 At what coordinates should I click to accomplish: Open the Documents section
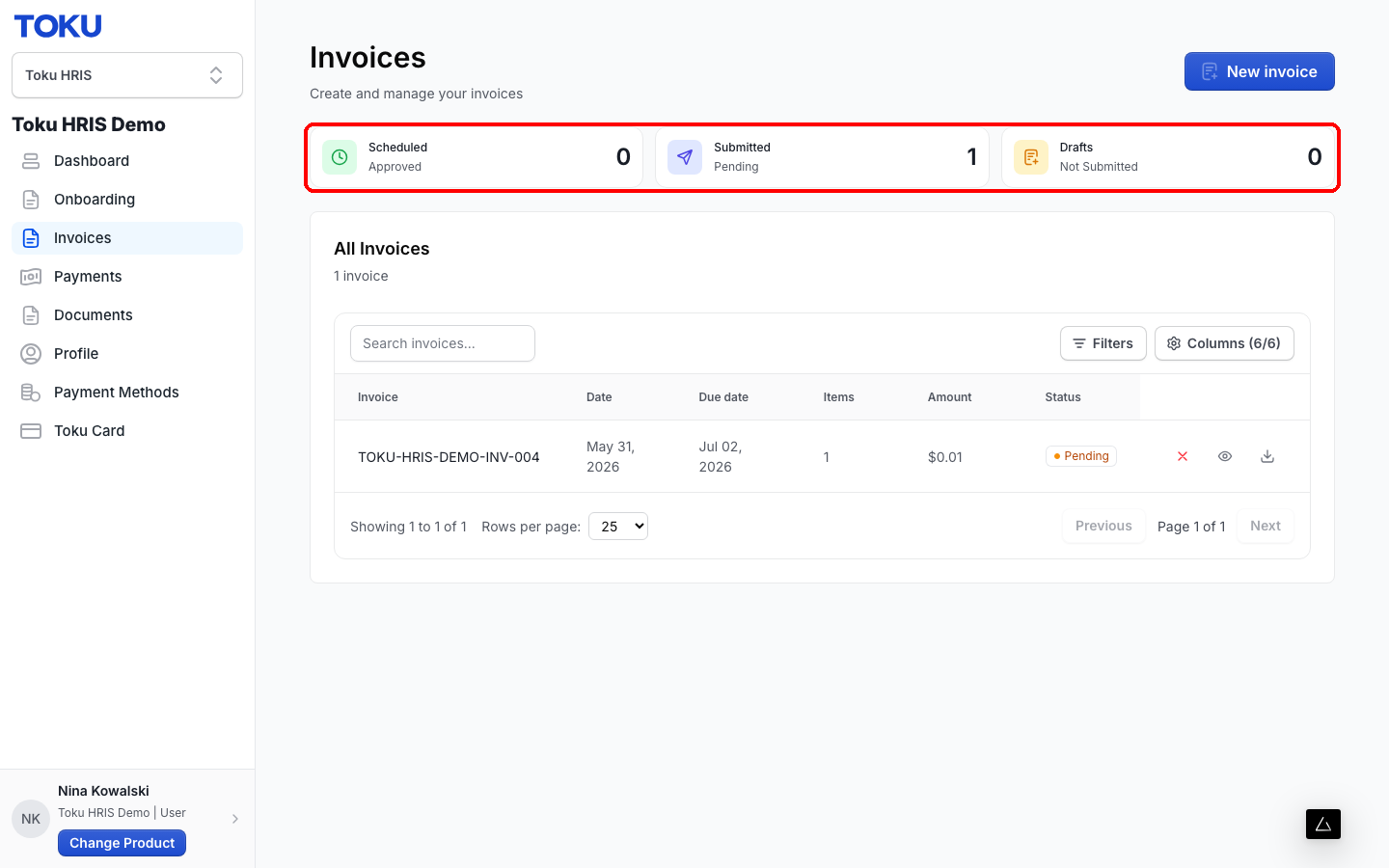[x=127, y=315]
